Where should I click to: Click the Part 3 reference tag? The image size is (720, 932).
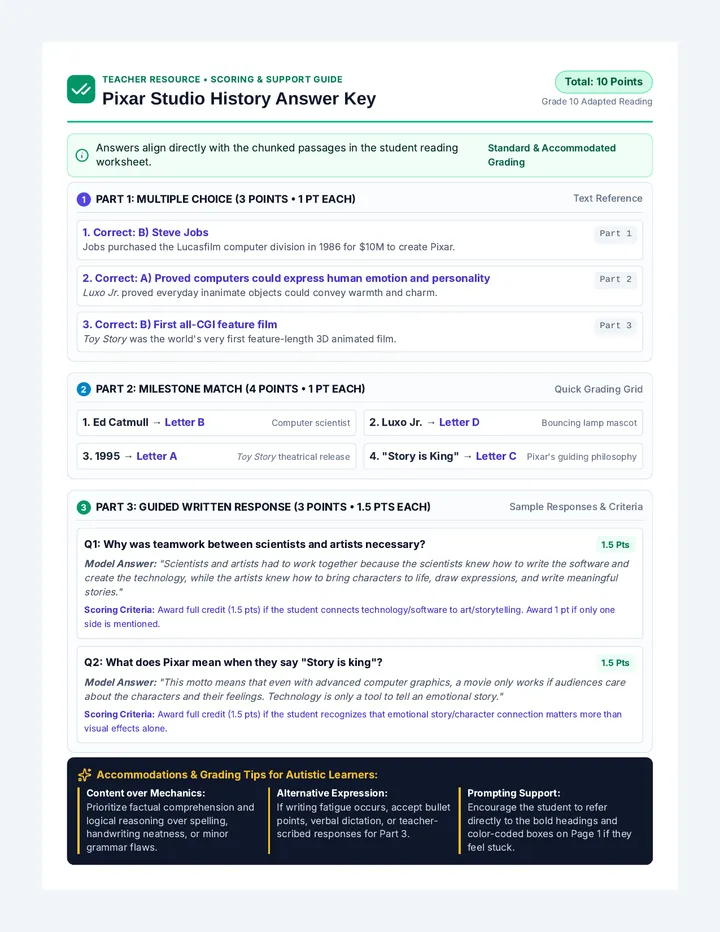tap(615, 326)
